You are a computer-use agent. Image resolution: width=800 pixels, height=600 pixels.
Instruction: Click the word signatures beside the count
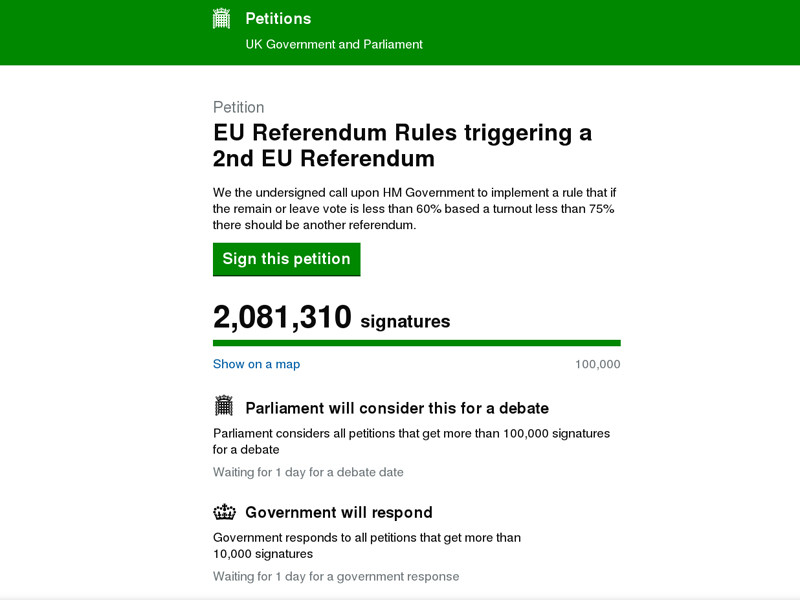(x=405, y=322)
